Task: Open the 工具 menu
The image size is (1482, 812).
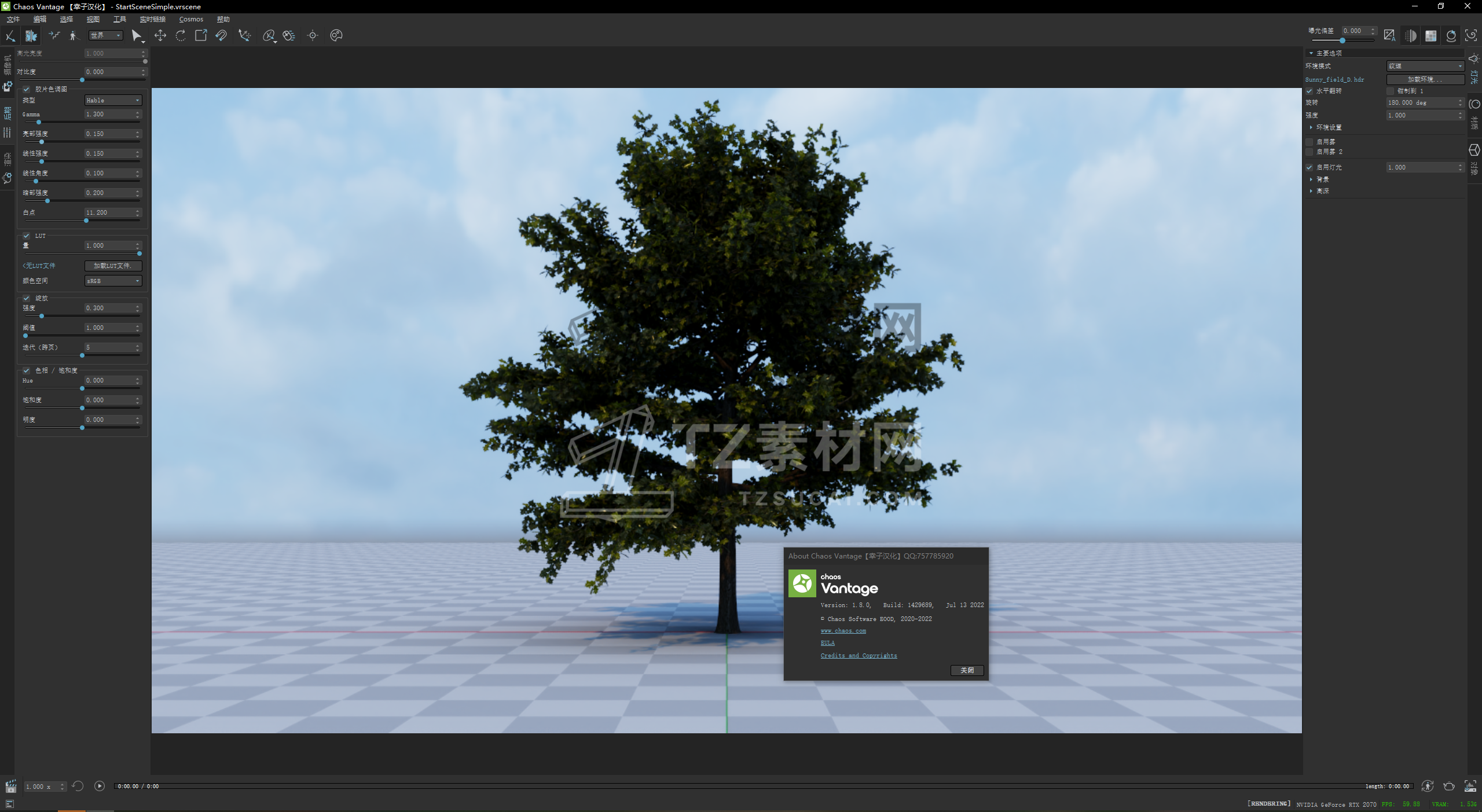Action: [120, 19]
